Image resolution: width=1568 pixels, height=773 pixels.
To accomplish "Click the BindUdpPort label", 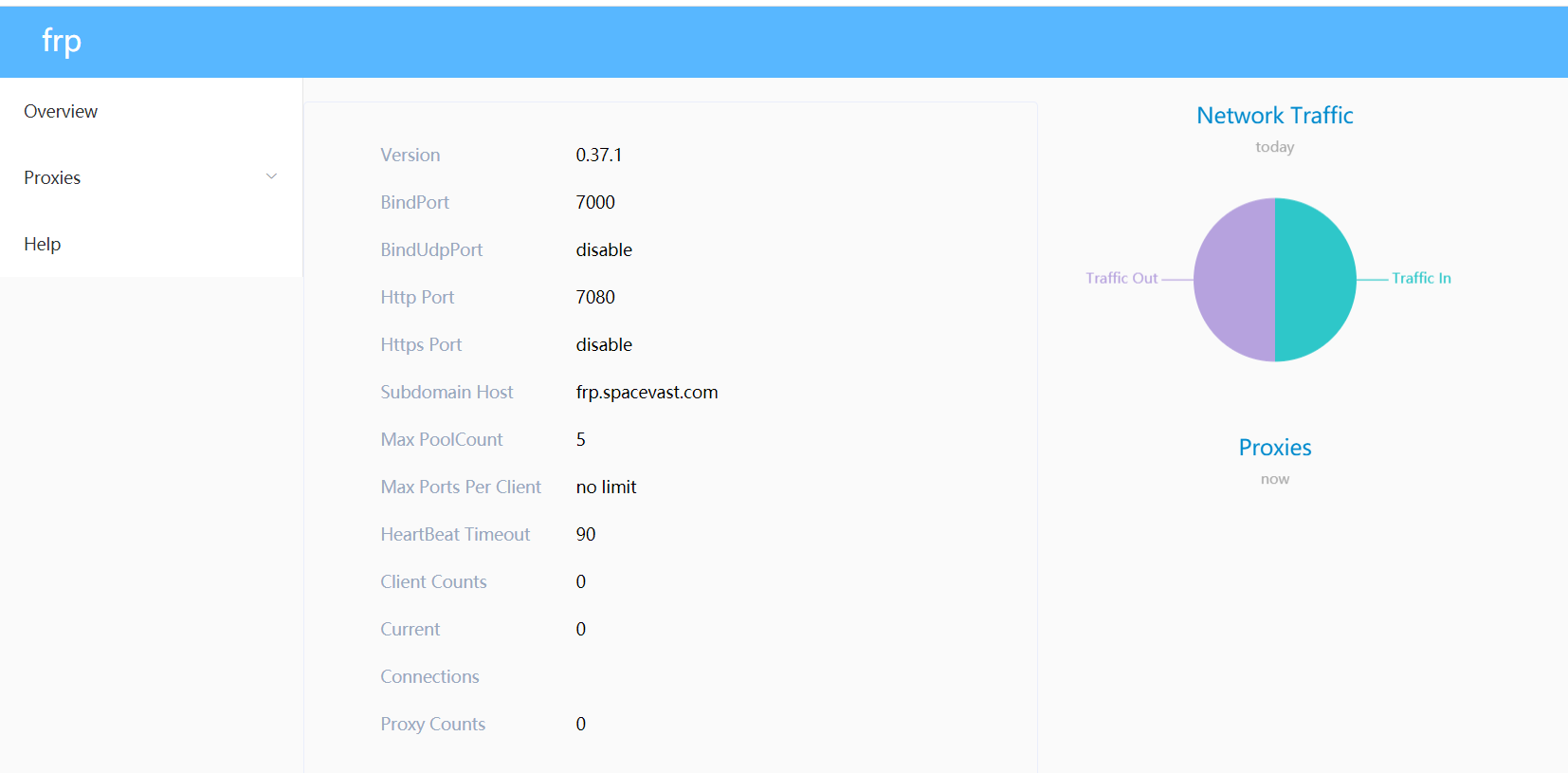I will click(431, 249).
